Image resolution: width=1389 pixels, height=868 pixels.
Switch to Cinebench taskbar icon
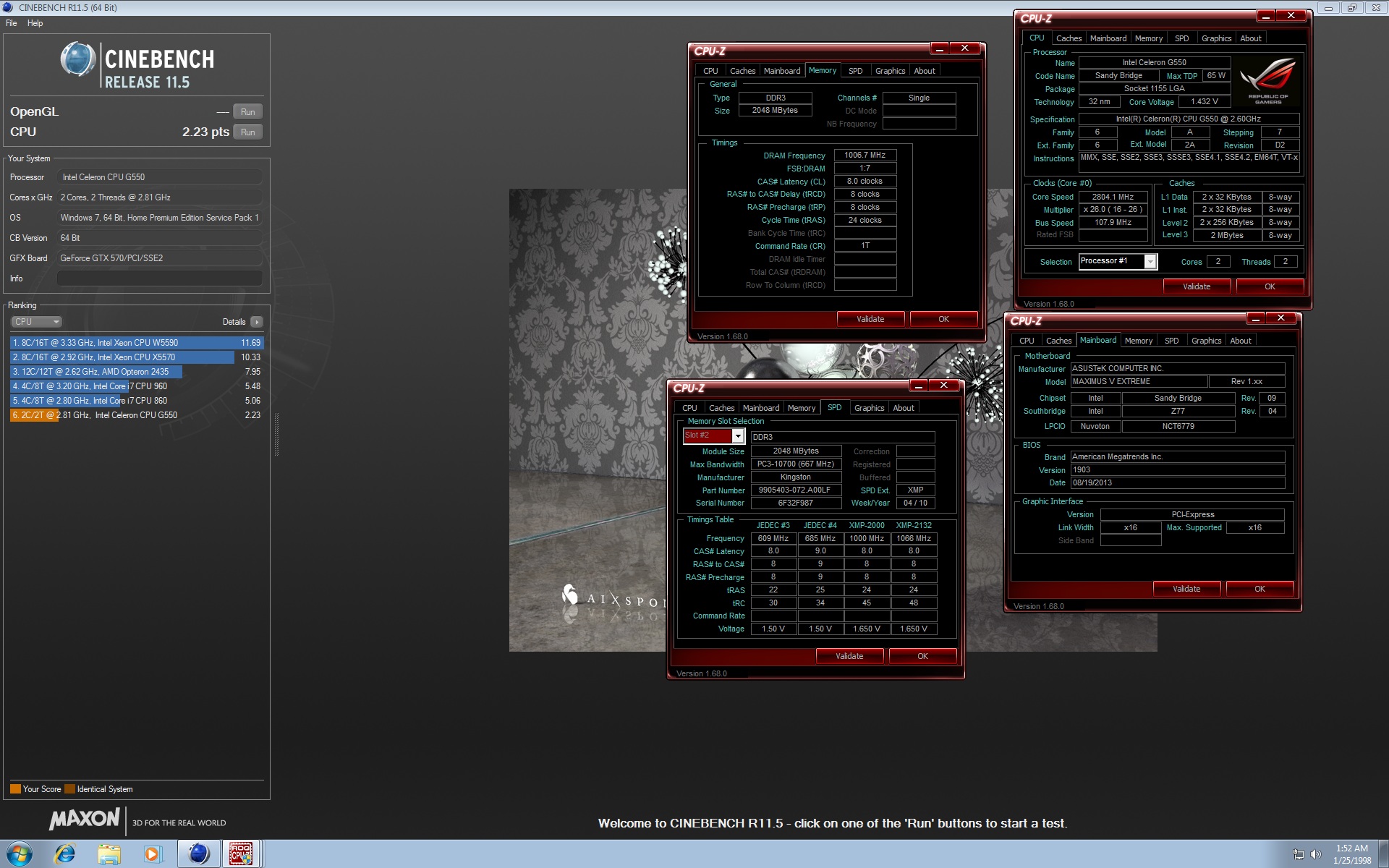(x=198, y=854)
